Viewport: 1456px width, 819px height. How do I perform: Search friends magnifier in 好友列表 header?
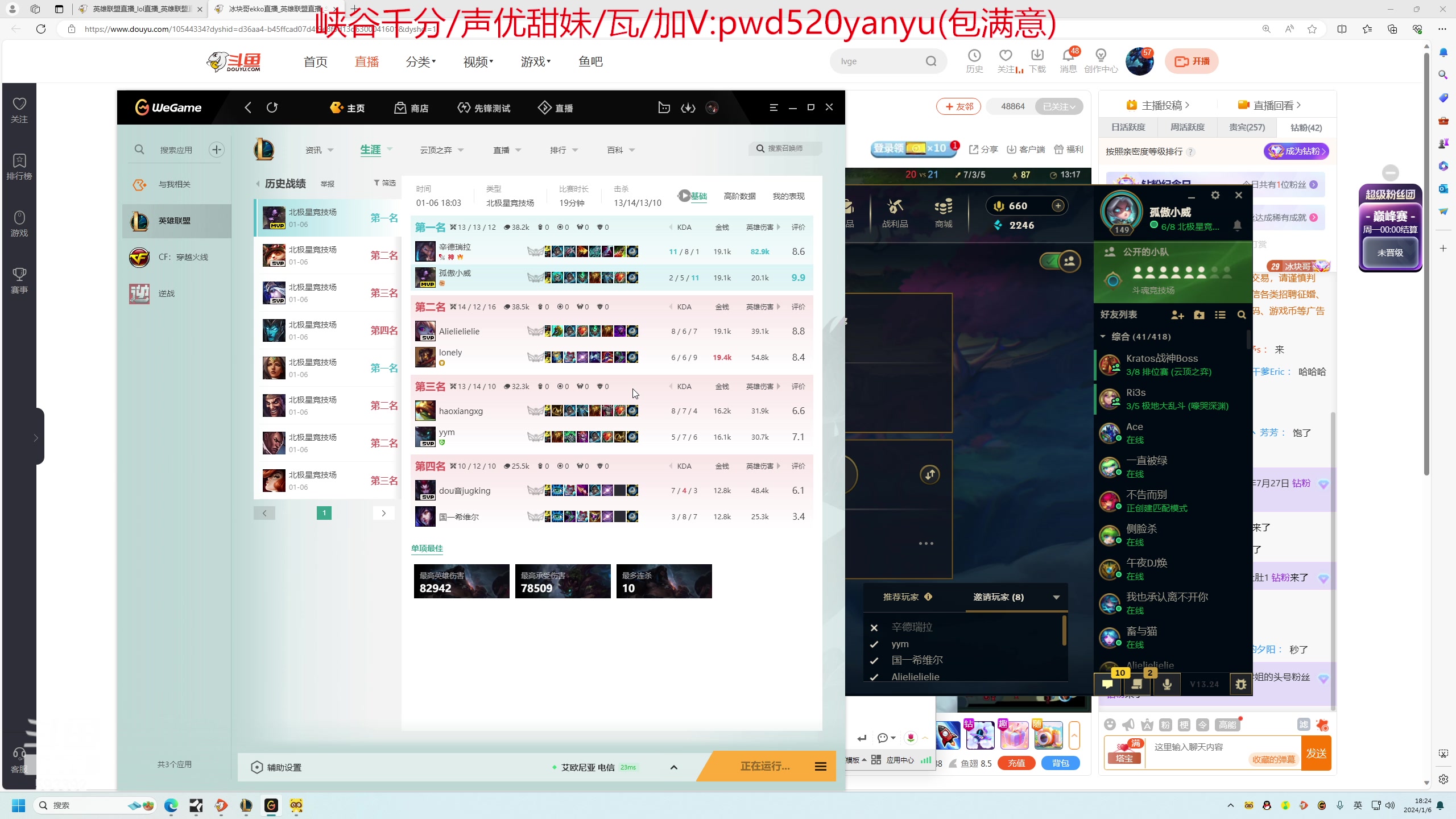pos(1242,315)
